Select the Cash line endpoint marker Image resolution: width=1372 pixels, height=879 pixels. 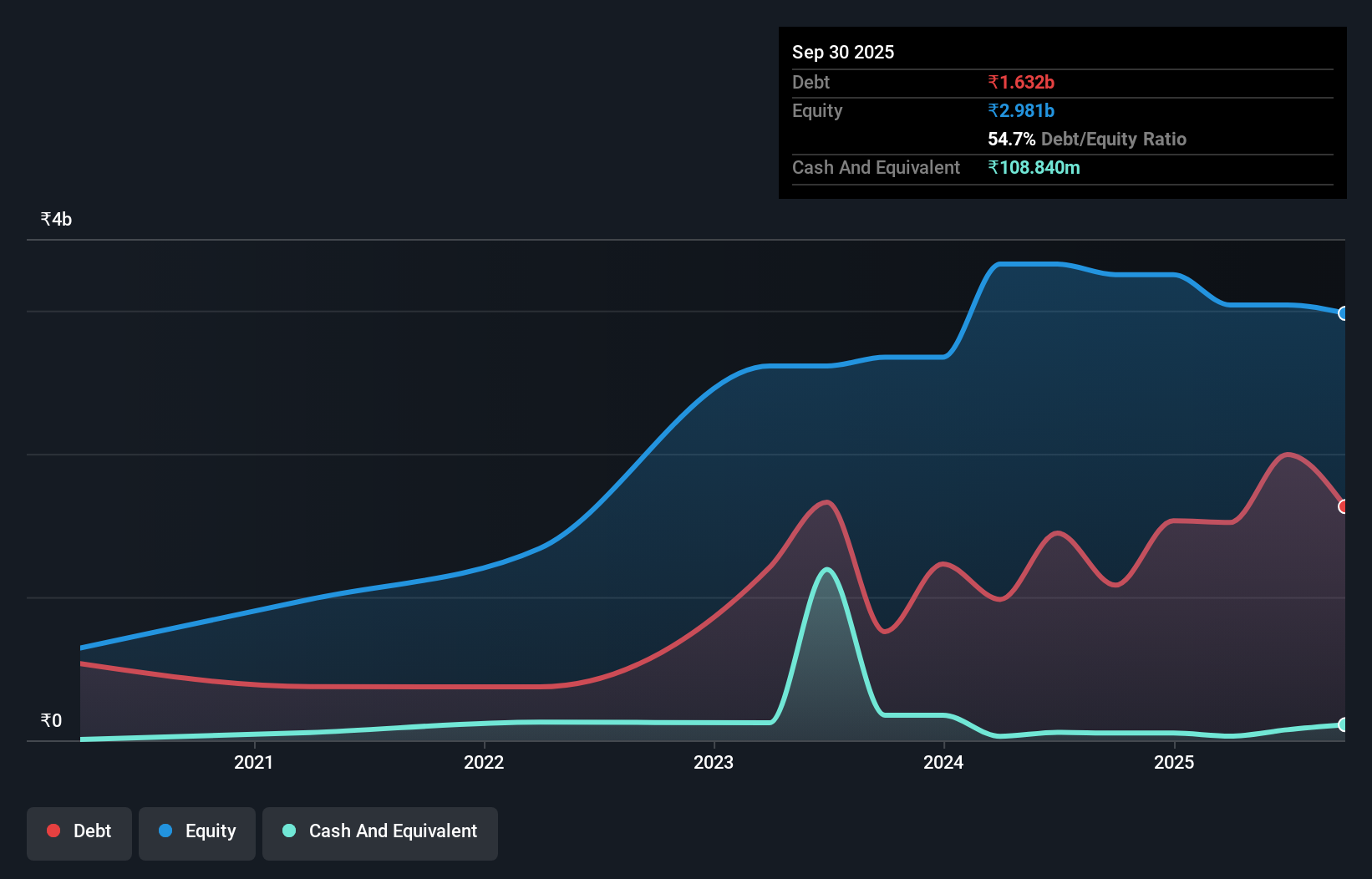1344,724
